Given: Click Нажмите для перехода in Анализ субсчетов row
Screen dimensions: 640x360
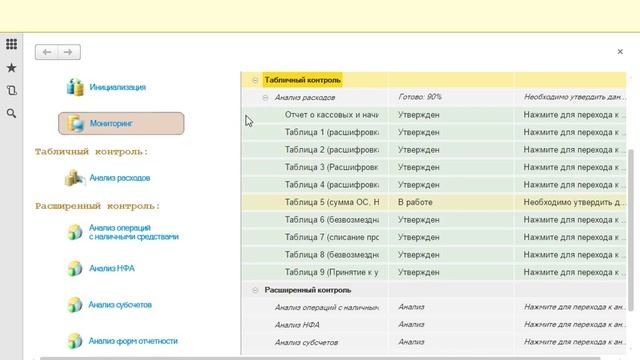Looking at the screenshot, I should click(x=570, y=342).
